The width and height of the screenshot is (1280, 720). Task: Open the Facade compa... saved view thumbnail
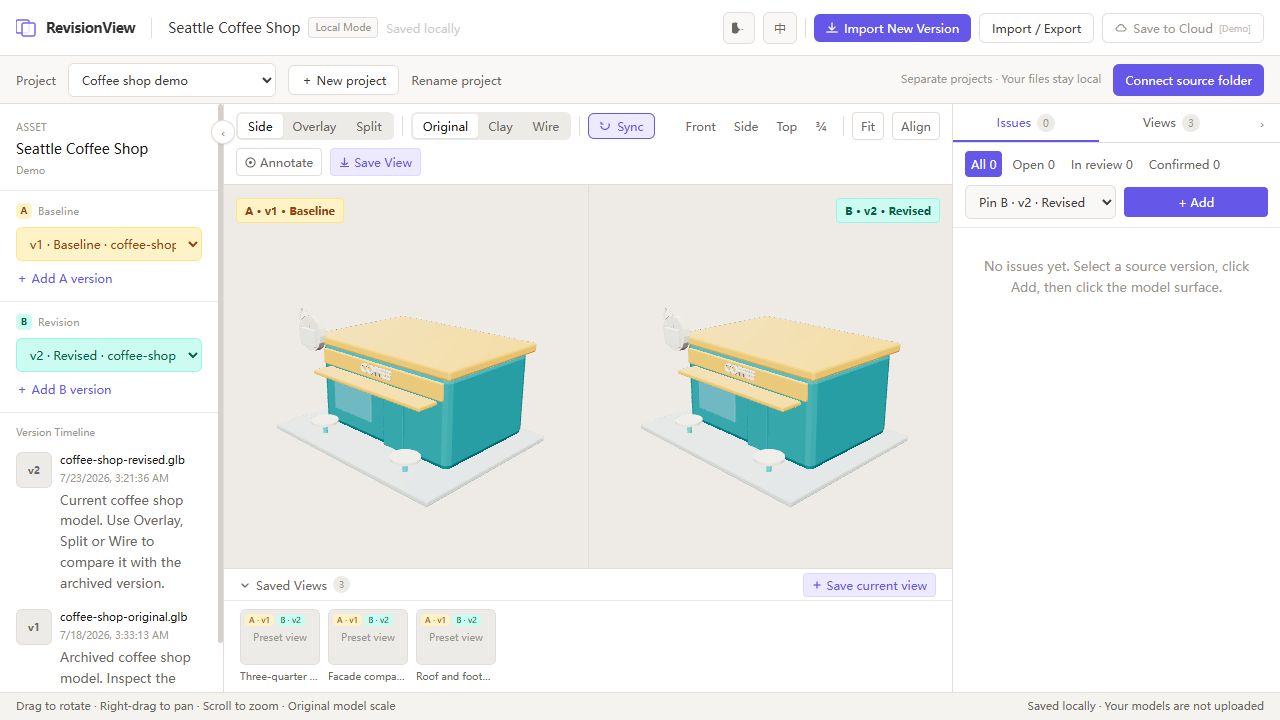(x=368, y=637)
